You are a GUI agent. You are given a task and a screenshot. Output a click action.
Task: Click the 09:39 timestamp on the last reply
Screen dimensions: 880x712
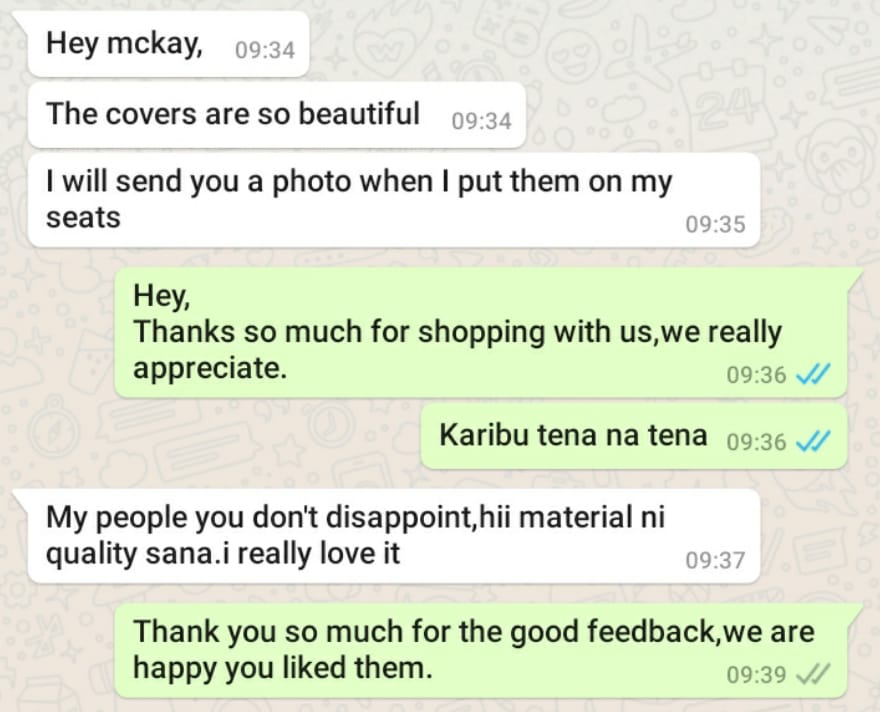coord(757,674)
